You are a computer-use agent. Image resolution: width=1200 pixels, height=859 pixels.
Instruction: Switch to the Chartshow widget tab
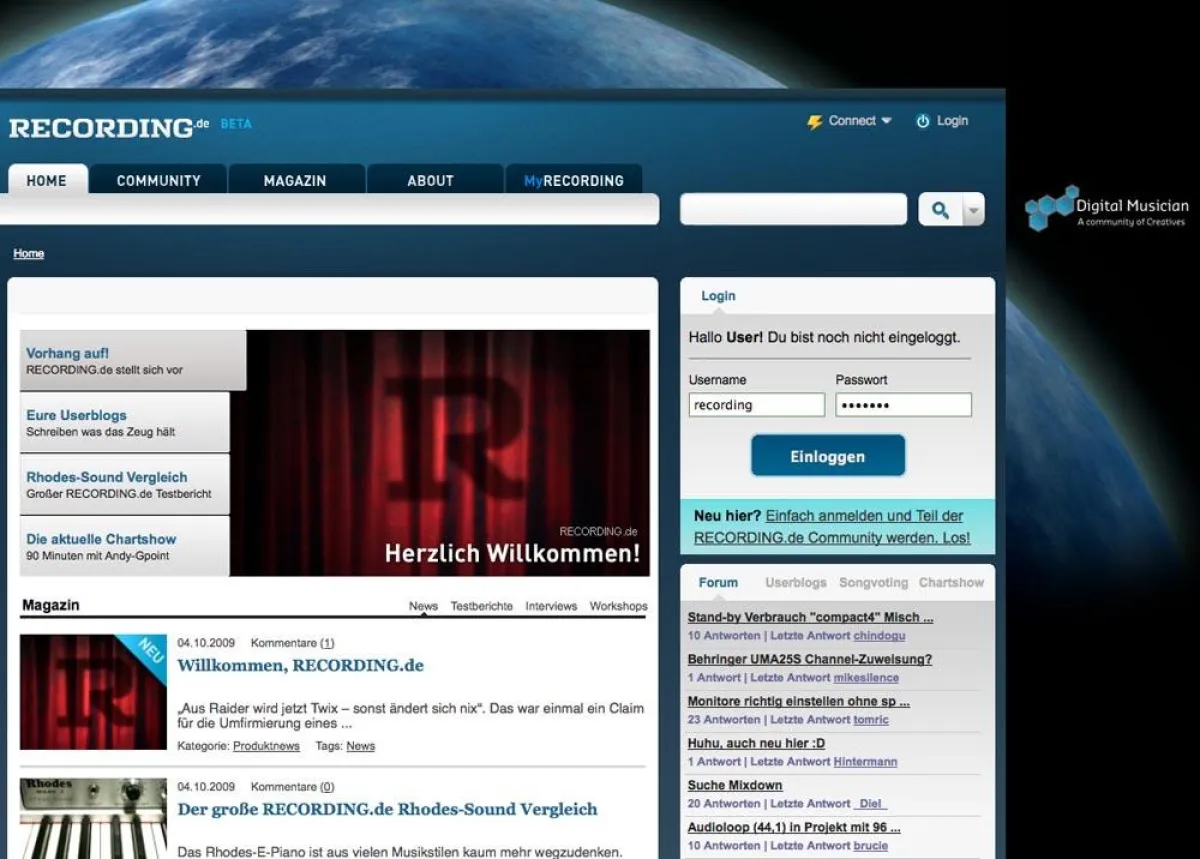coord(951,582)
